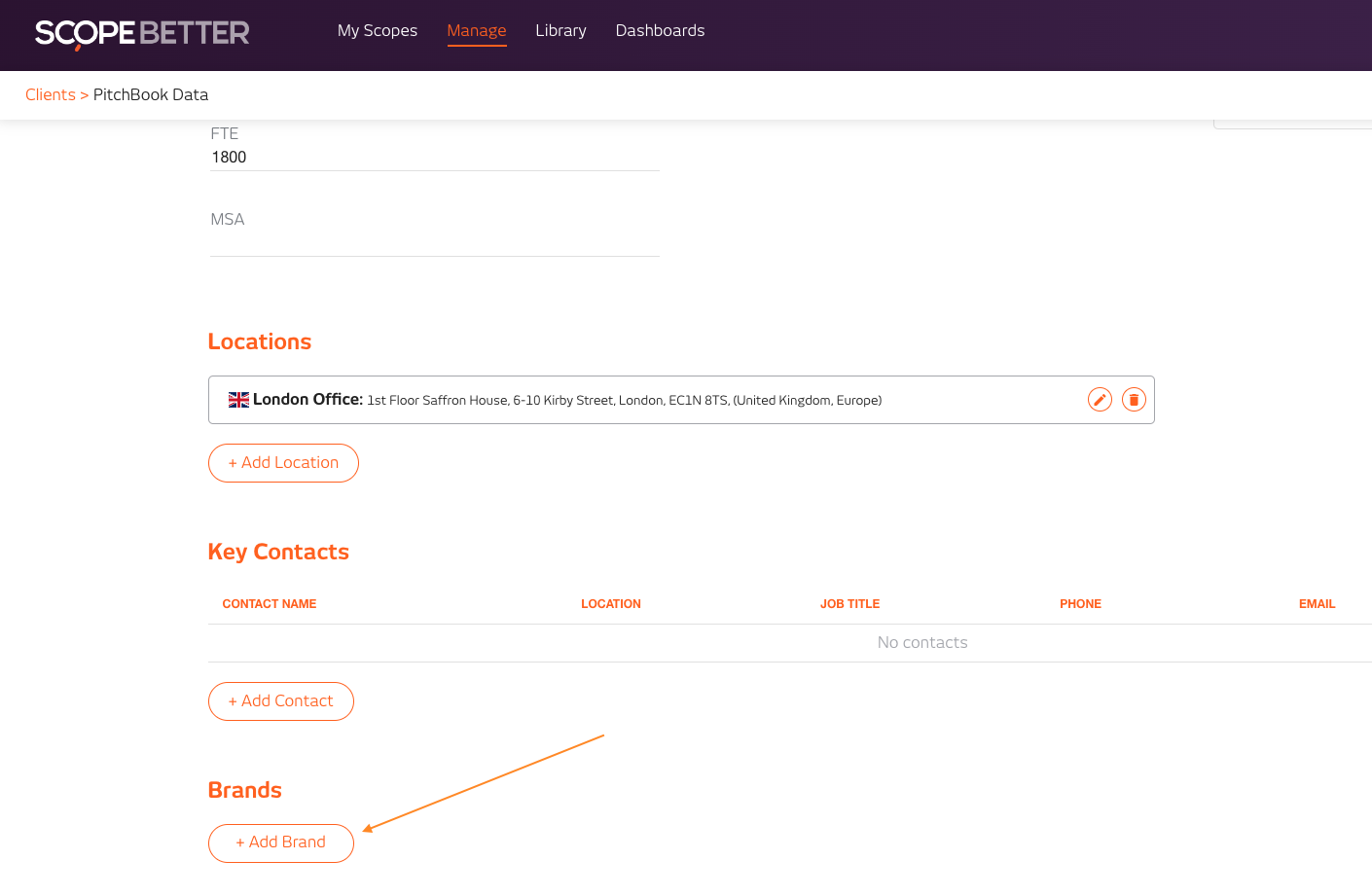Delete the London Office location
The height and width of the screenshot is (896, 1372).
click(x=1134, y=400)
